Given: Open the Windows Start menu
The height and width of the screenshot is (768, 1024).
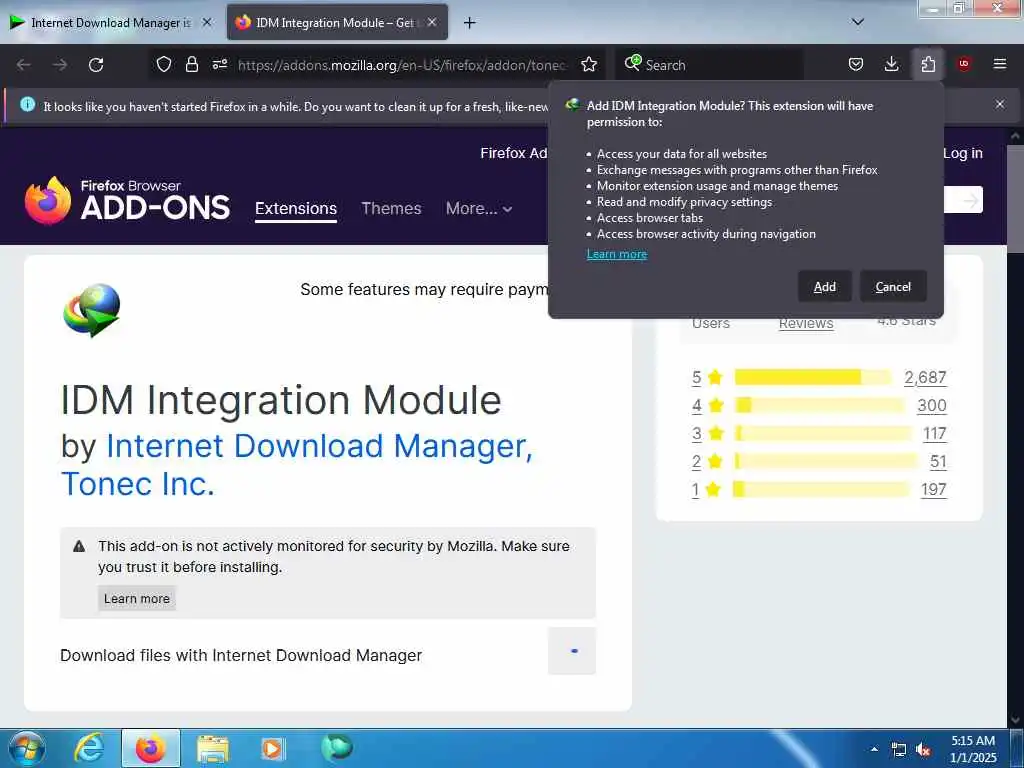Looking at the screenshot, I should point(26,748).
